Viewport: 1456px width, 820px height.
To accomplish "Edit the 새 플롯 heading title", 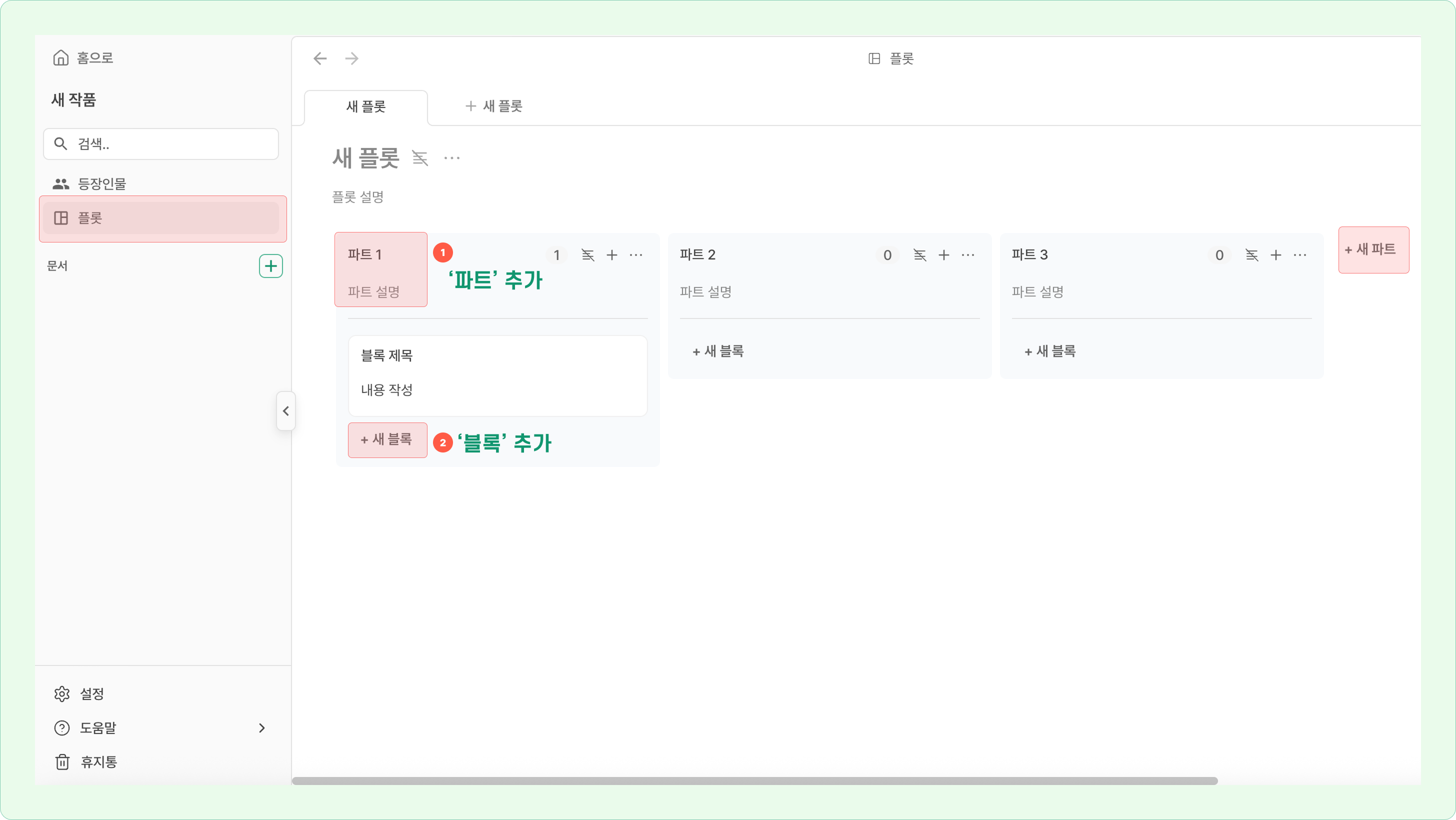I will 365,158.
